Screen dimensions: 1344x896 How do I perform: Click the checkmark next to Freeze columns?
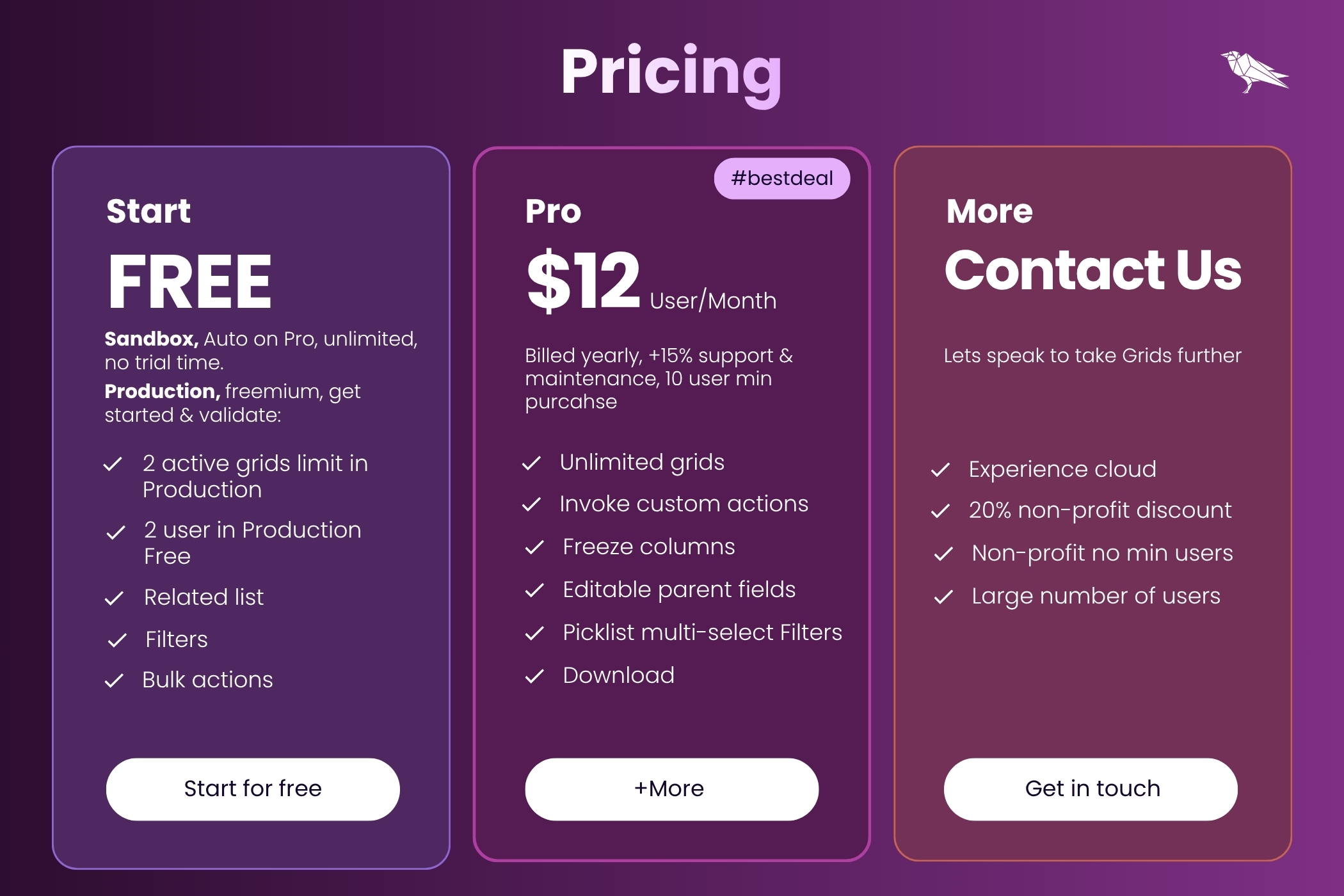pyautogui.click(x=534, y=547)
